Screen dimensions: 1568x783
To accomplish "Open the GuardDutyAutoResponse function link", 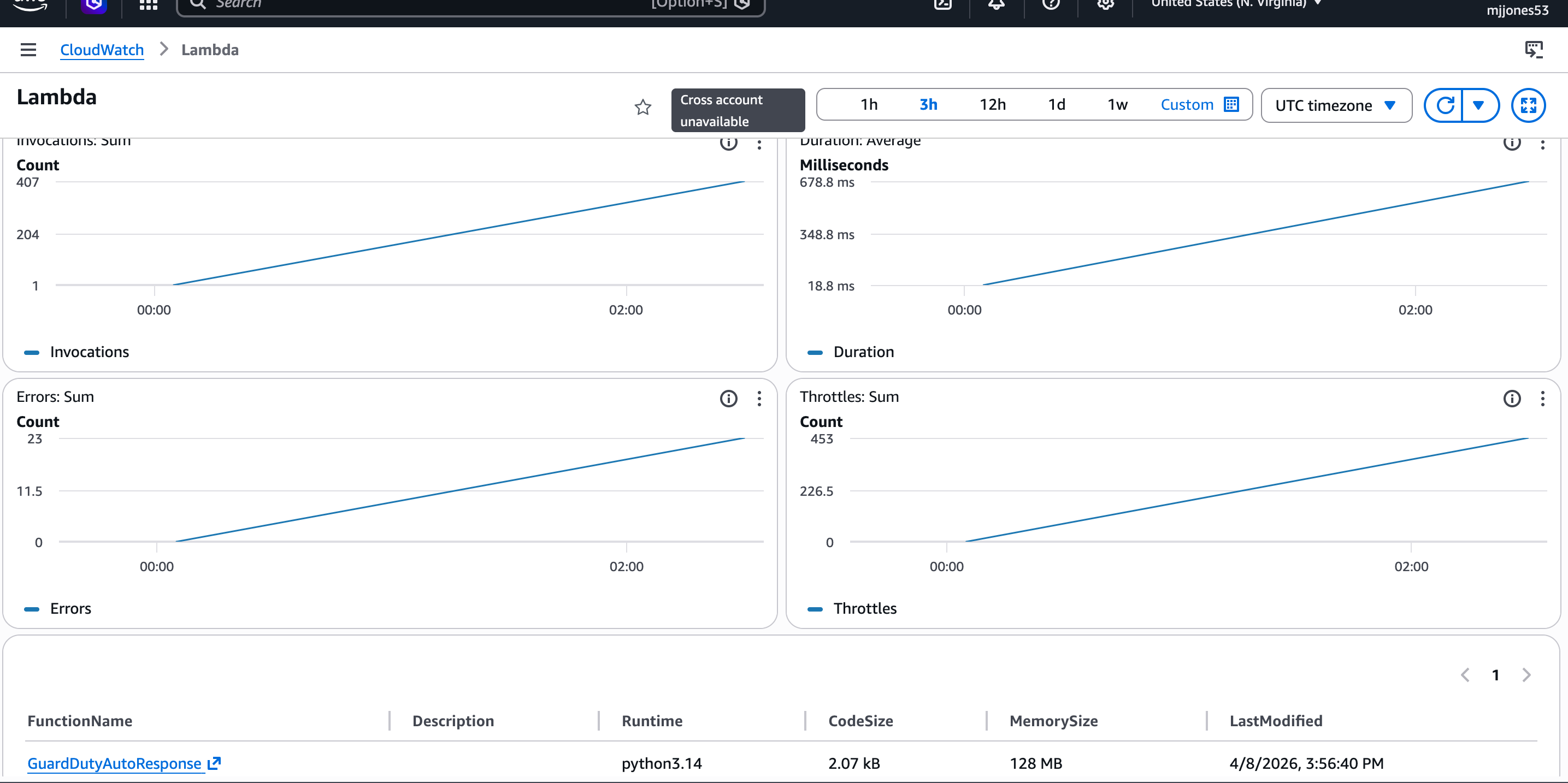I will point(114,763).
